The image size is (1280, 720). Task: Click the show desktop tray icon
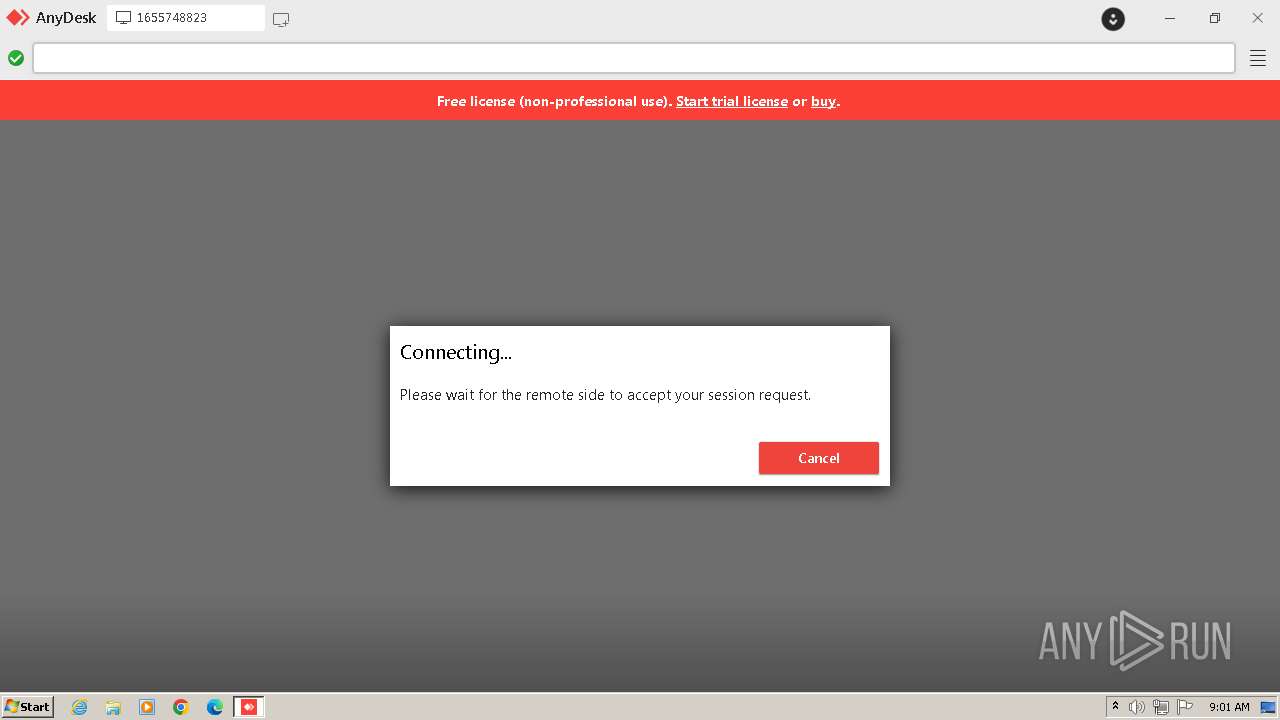click(1268, 707)
